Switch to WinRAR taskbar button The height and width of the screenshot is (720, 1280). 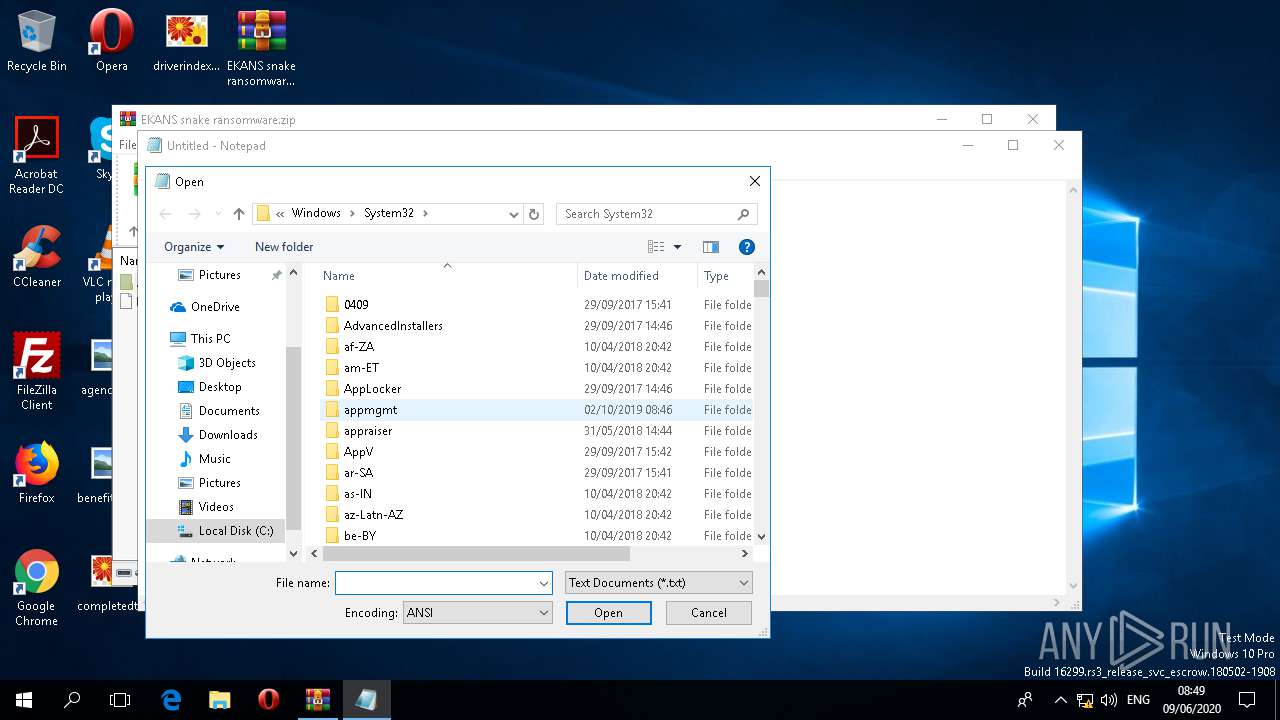tap(318, 700)
